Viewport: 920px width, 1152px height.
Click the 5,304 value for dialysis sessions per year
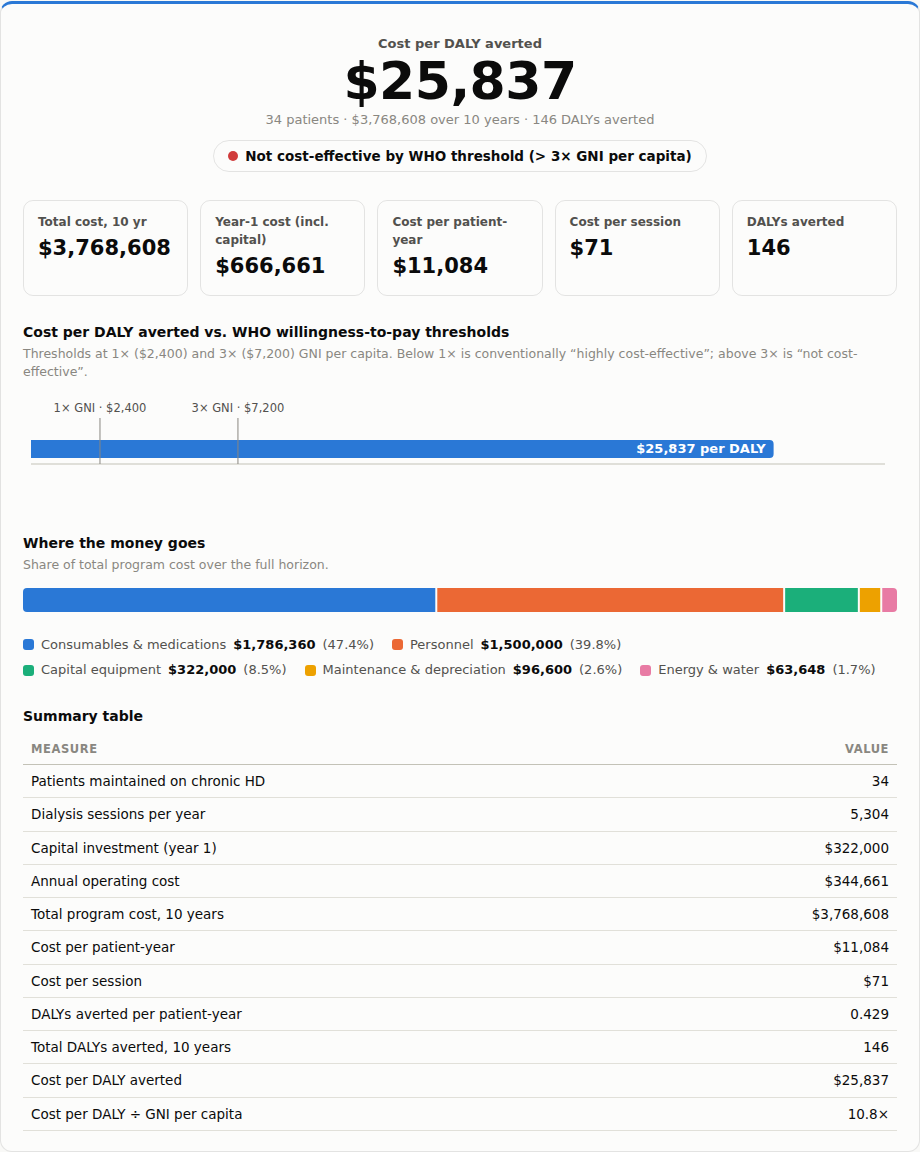coord(869,814)
